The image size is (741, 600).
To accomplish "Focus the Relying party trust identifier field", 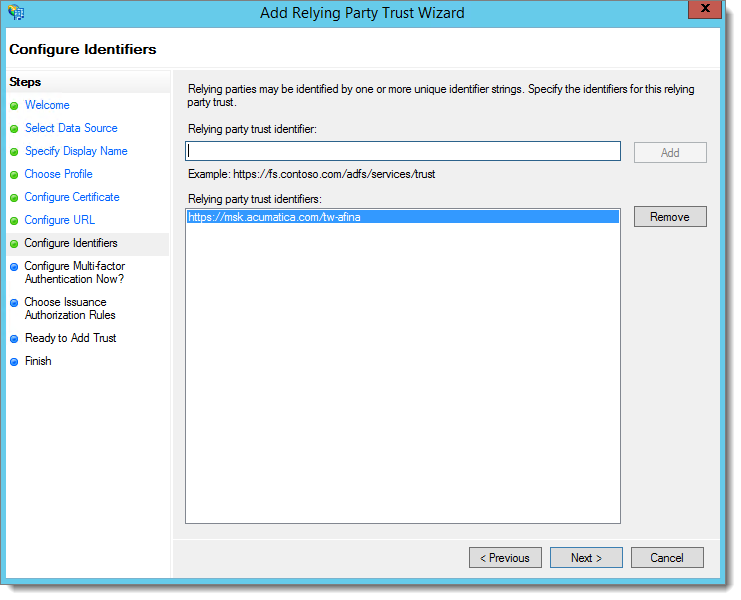I will pyautogui.click(x=403, y=151).
